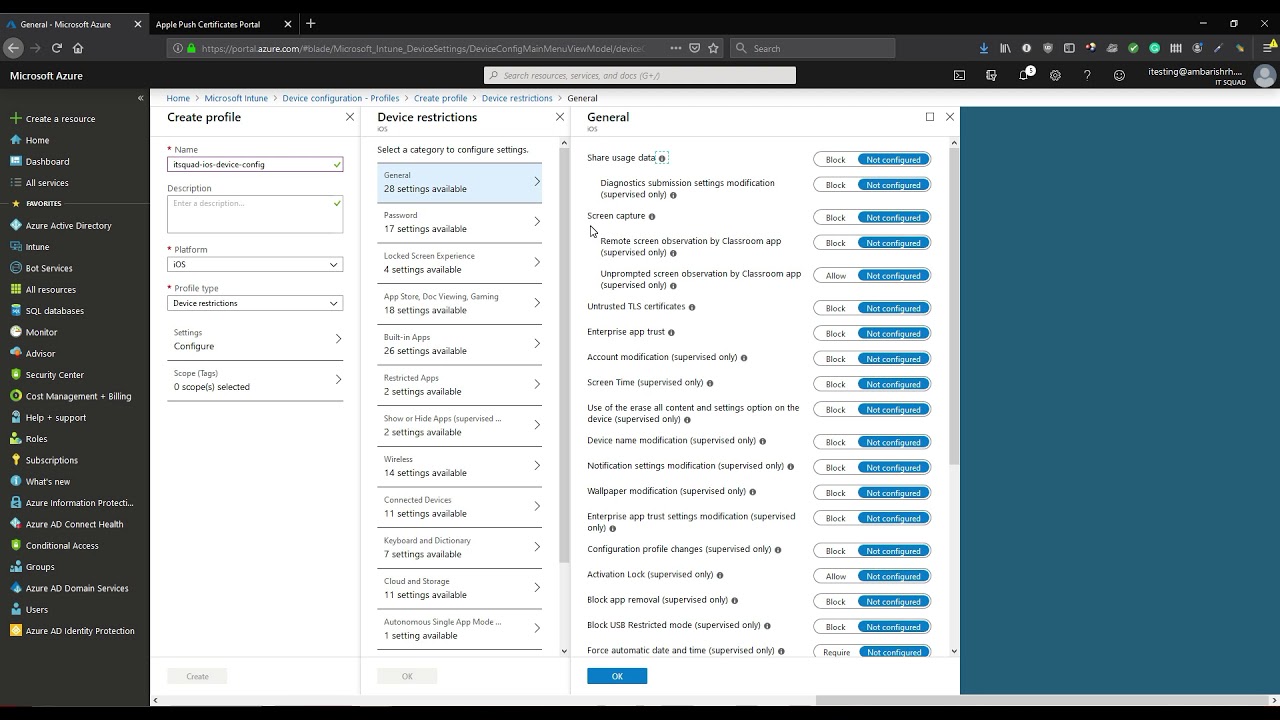Click Device configuration - Profiles breadcrumb
The width and height of the screenshot is (1280, 720).
(x=341, y=98)
